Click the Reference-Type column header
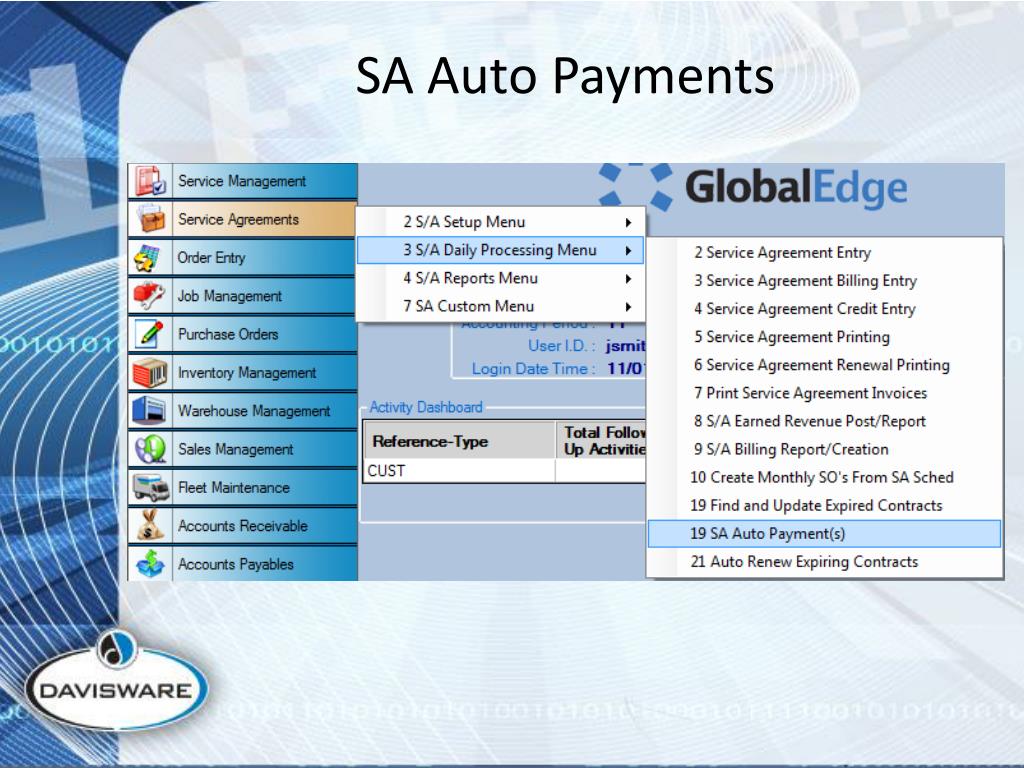Viewport: 1024px width, 768px height. point(459,441)
